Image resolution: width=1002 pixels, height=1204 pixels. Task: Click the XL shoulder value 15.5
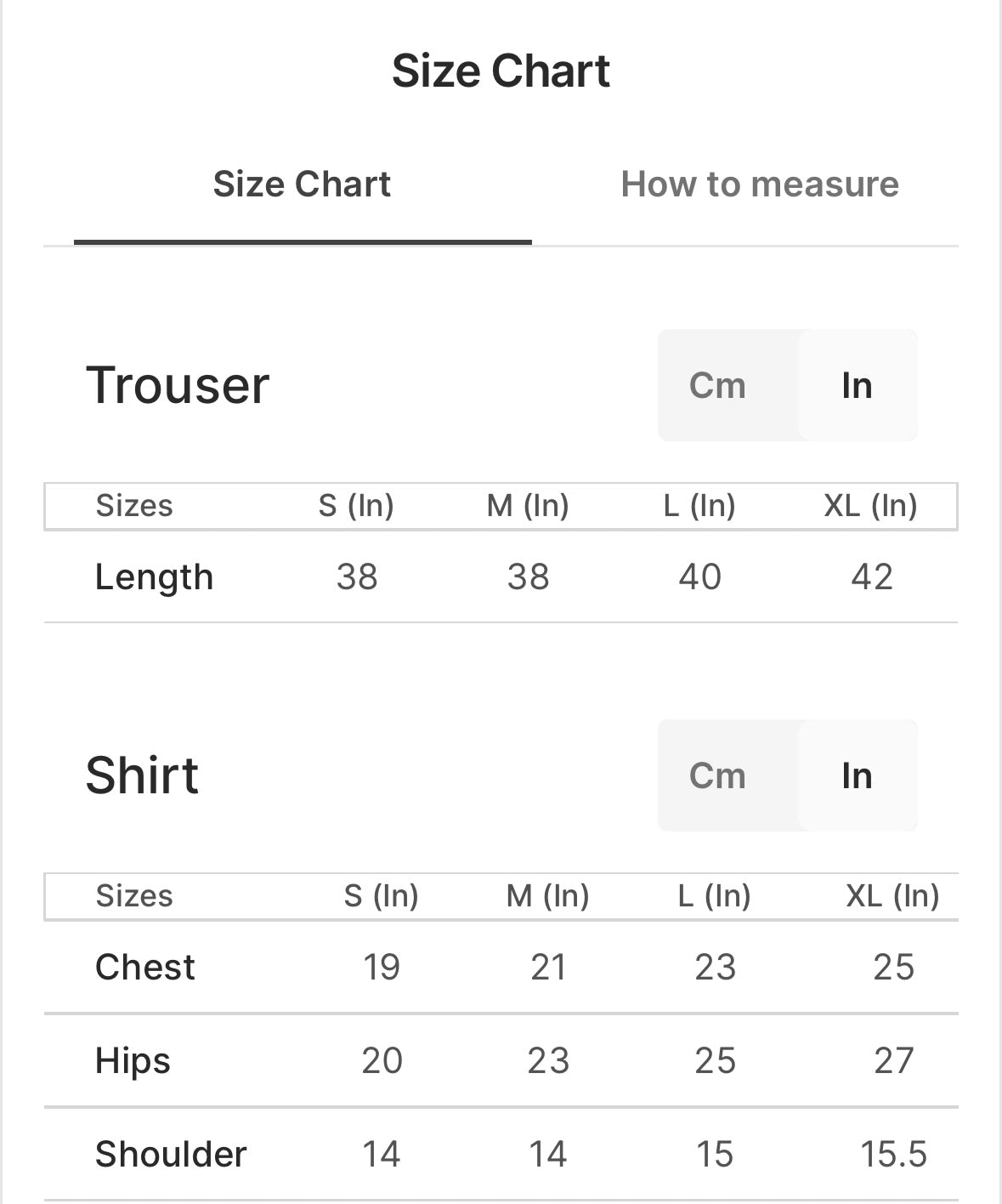(893, 1155)
